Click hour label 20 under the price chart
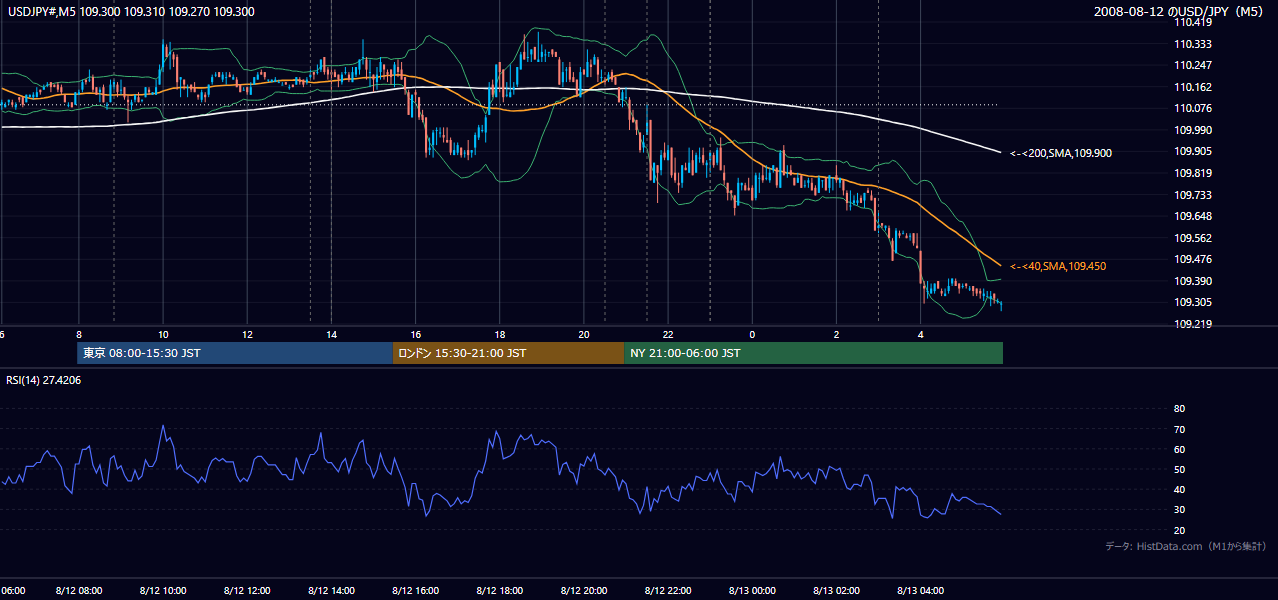The height and width of the screenshot is (600, 1278). coord(584,334)
